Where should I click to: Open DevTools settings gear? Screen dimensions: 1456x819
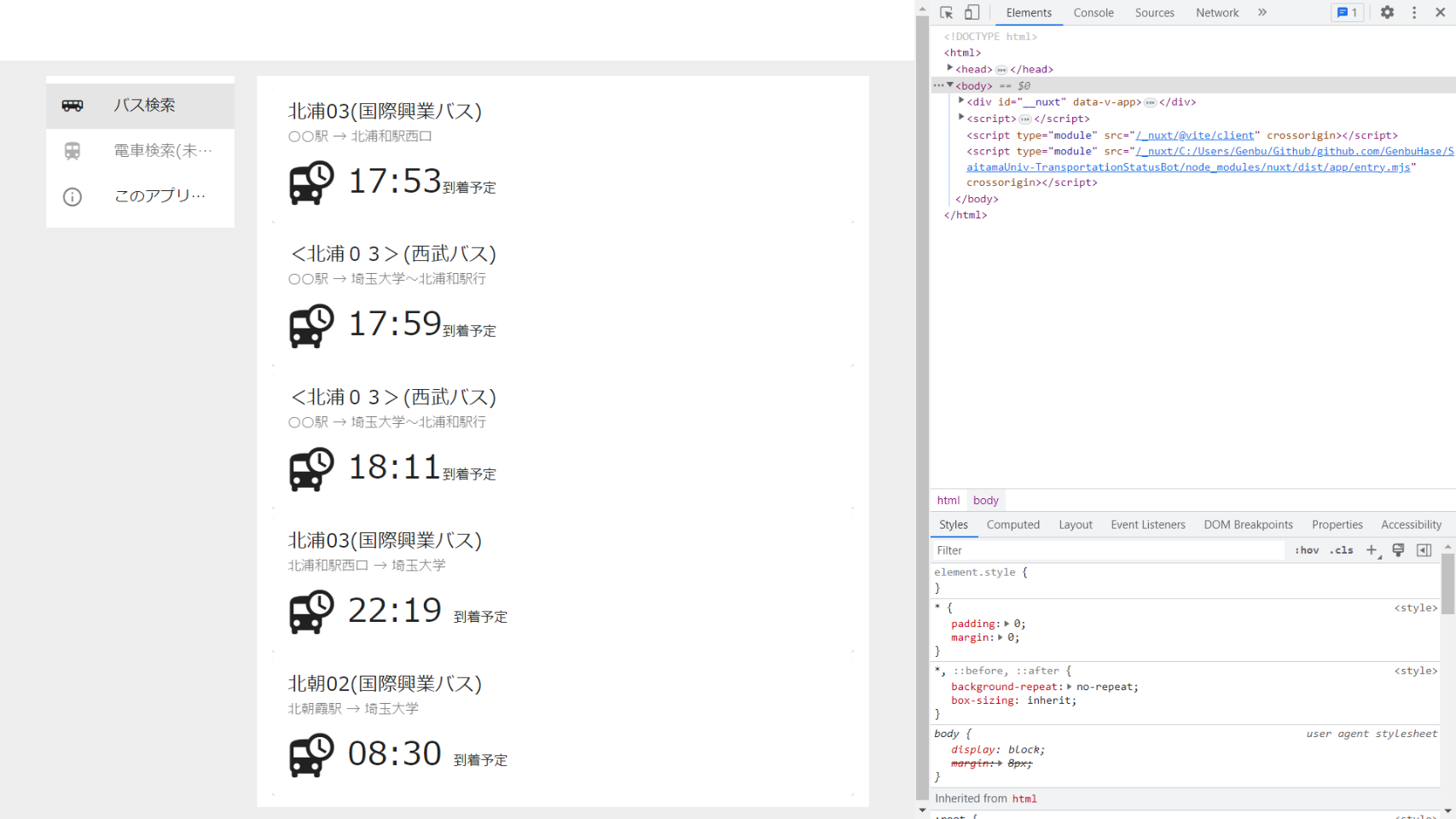(1387, 13)
